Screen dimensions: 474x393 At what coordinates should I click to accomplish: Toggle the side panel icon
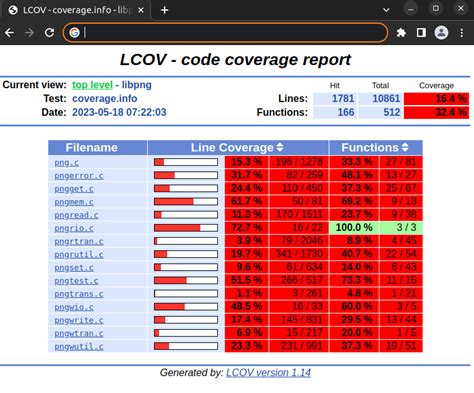(x=421, y=33)
